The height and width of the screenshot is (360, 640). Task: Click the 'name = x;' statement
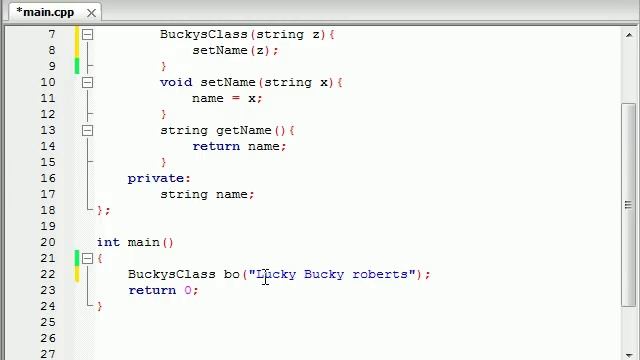(x=227, y=98)
